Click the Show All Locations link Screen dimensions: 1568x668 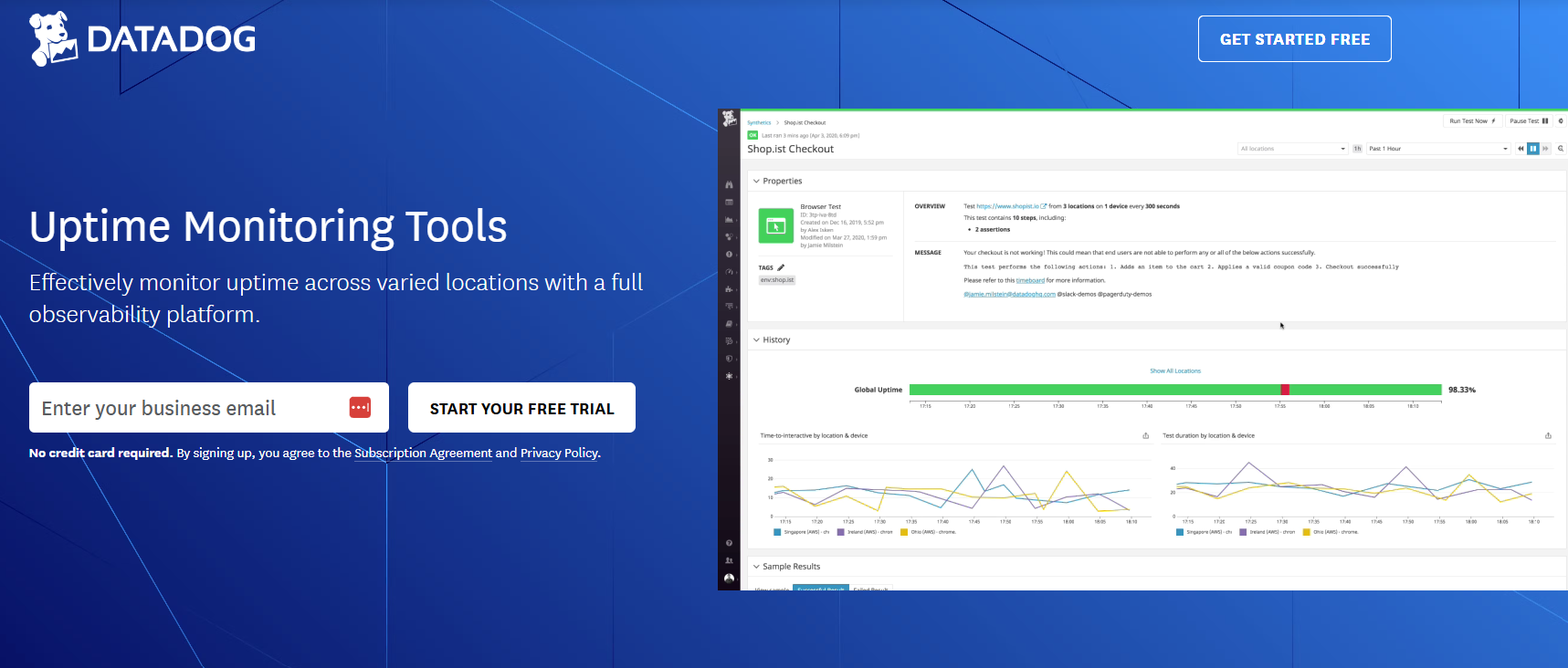pos(1175,371)
